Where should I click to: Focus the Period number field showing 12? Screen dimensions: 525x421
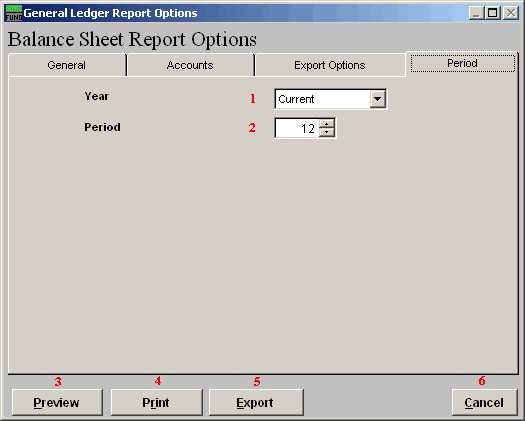pyautogui.click(x=297, y=128)
